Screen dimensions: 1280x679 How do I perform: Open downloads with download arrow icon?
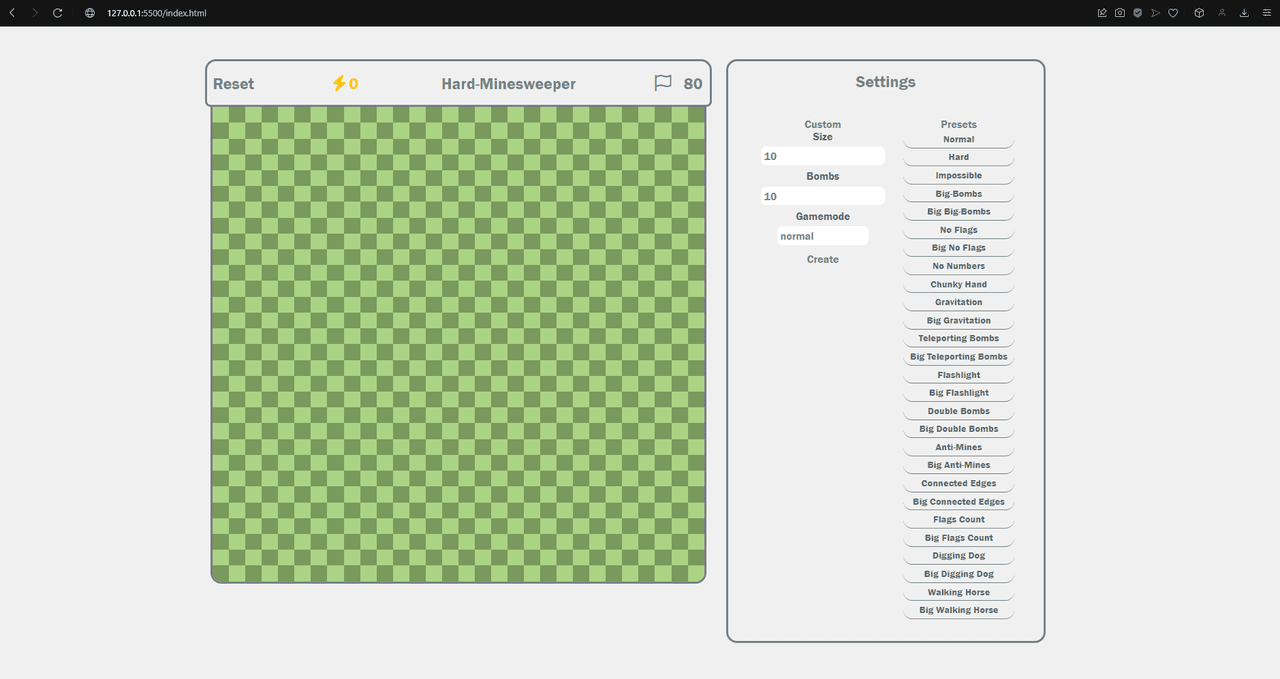[1244, 13]
